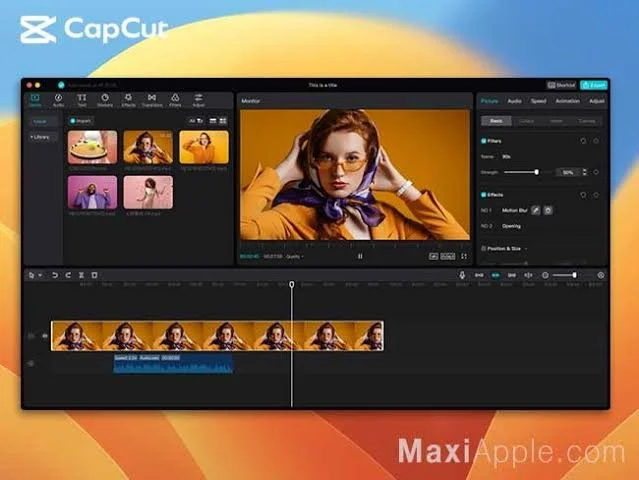
Task: Open the Quality dropdown in Monitor
Action: (x=295, y=257)
